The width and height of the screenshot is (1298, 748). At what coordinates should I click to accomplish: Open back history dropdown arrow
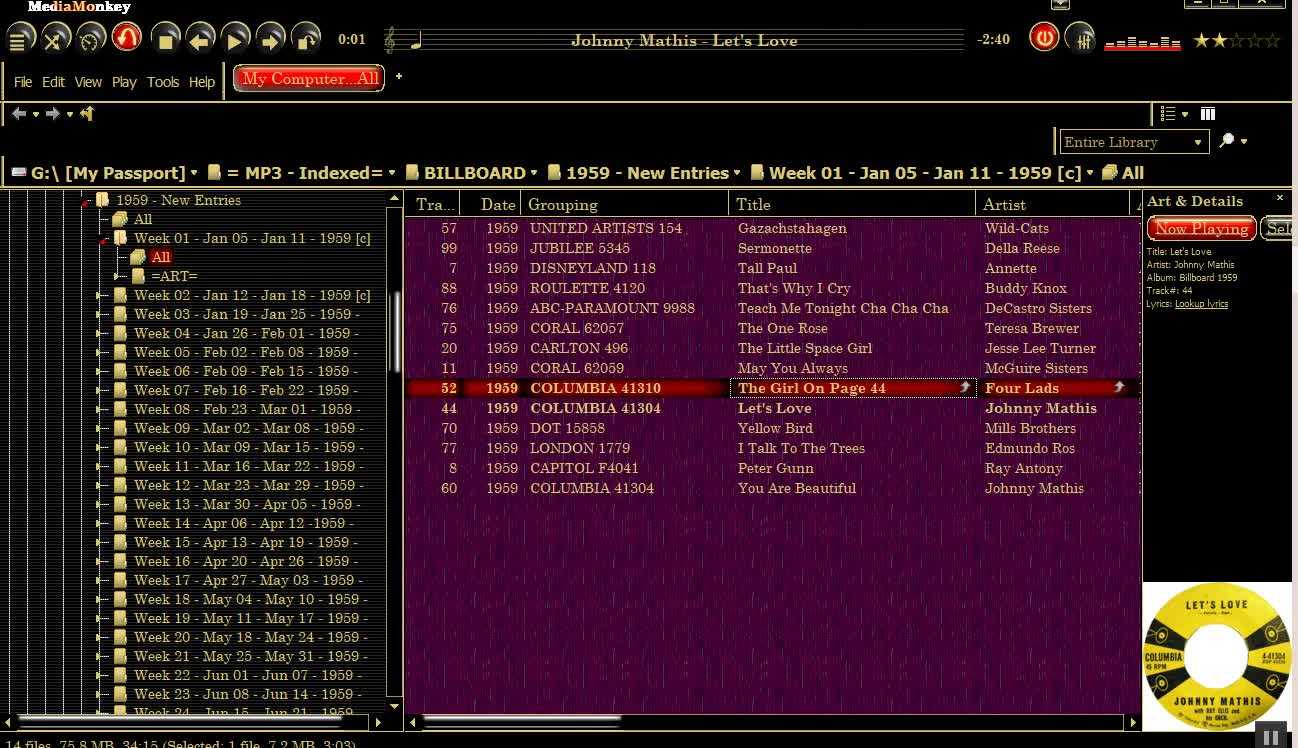point(36,115)
